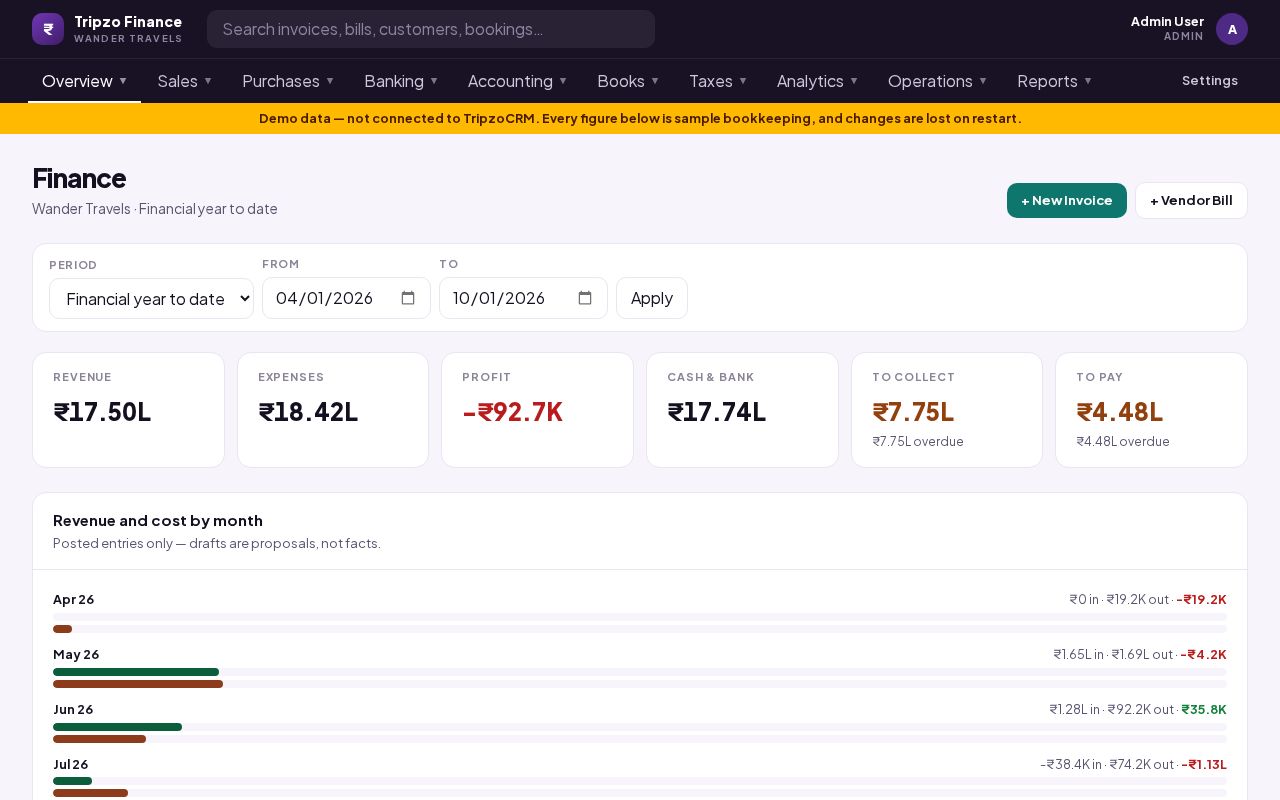Click the Apr 26 month label

(74, 600)
